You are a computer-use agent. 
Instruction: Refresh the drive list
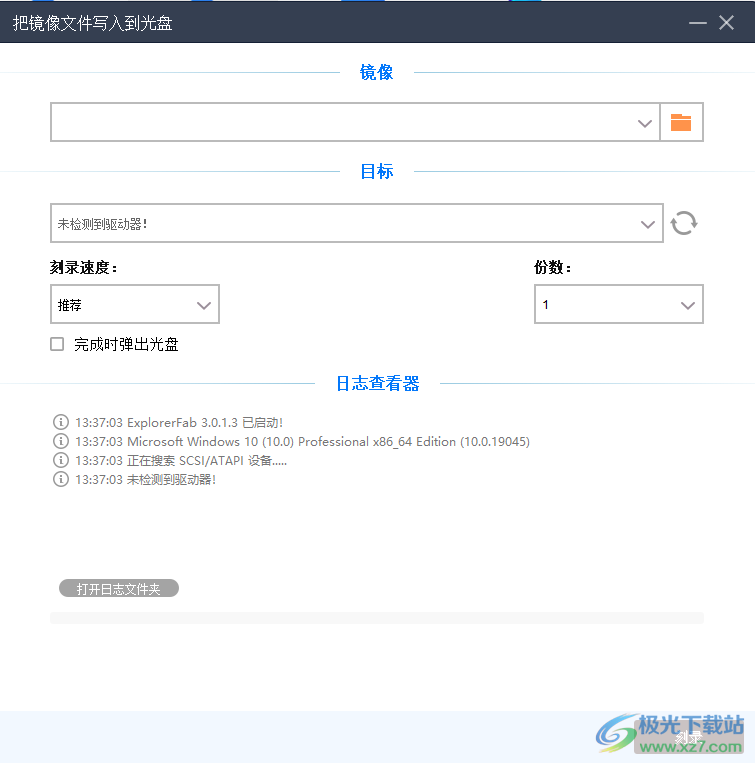tap(684, 223)
